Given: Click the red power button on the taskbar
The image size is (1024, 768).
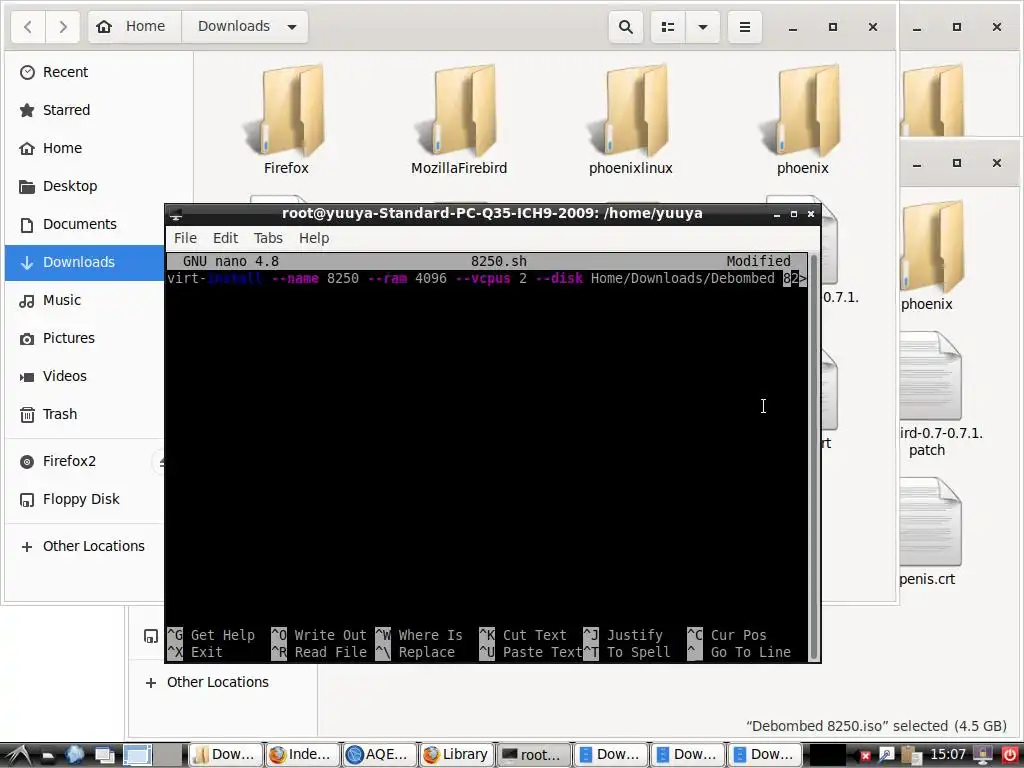Looking at the screenshot, I should coord(1010,756).
